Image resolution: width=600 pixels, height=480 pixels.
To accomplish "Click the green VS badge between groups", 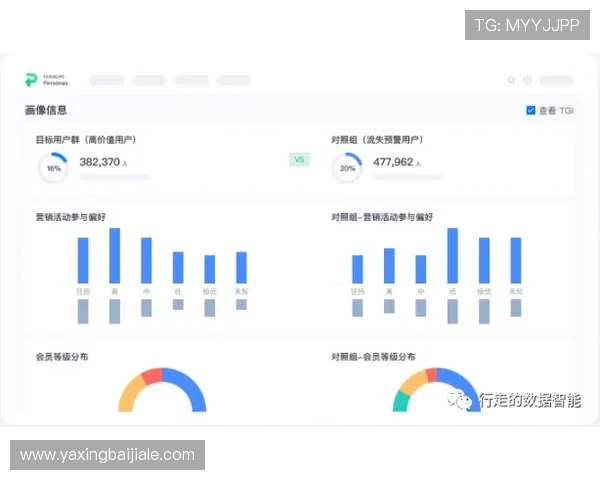I will tap(299, 159).
